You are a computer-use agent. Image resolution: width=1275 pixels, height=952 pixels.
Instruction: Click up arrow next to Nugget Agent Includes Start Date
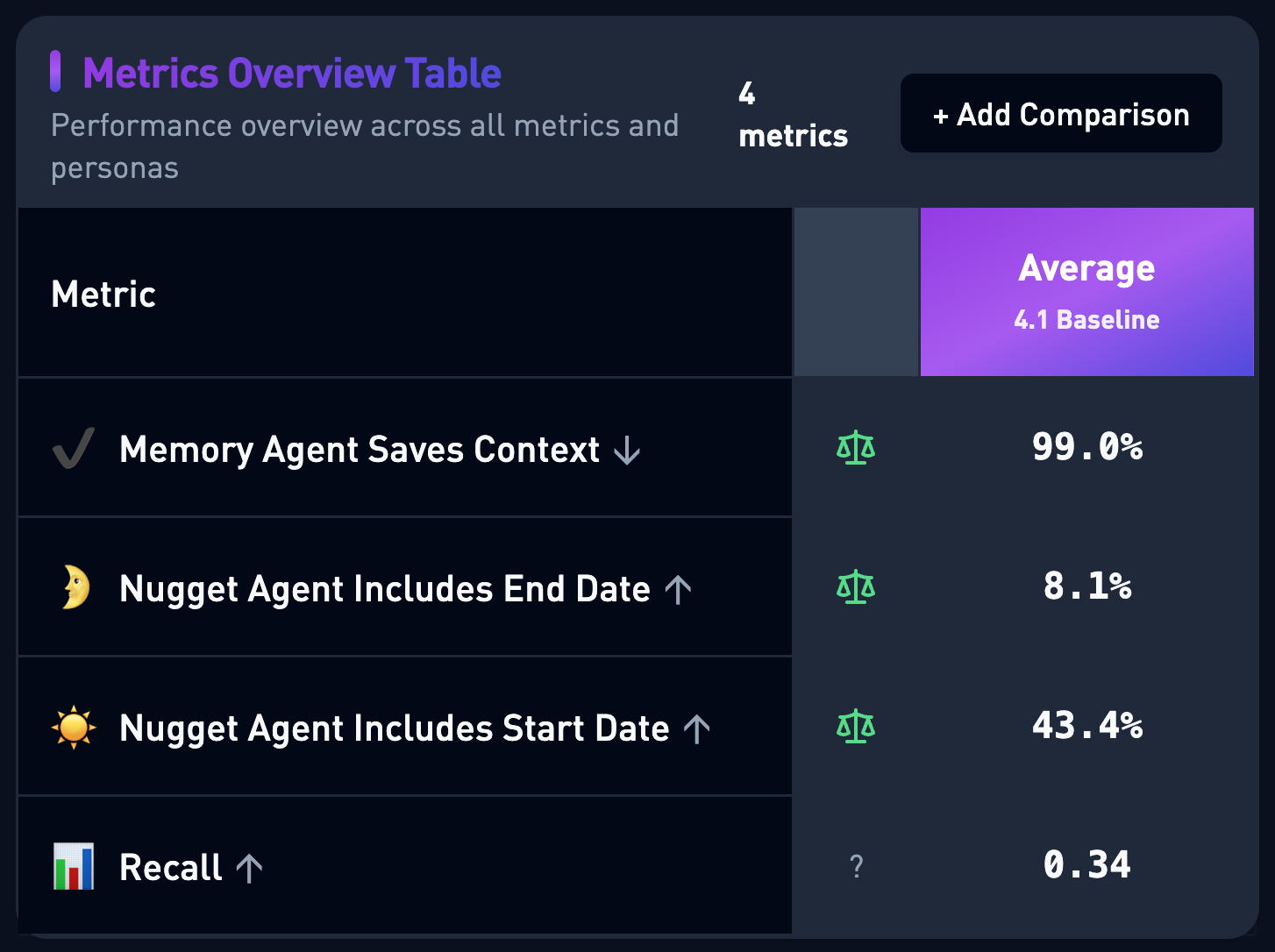click(697, 728)
